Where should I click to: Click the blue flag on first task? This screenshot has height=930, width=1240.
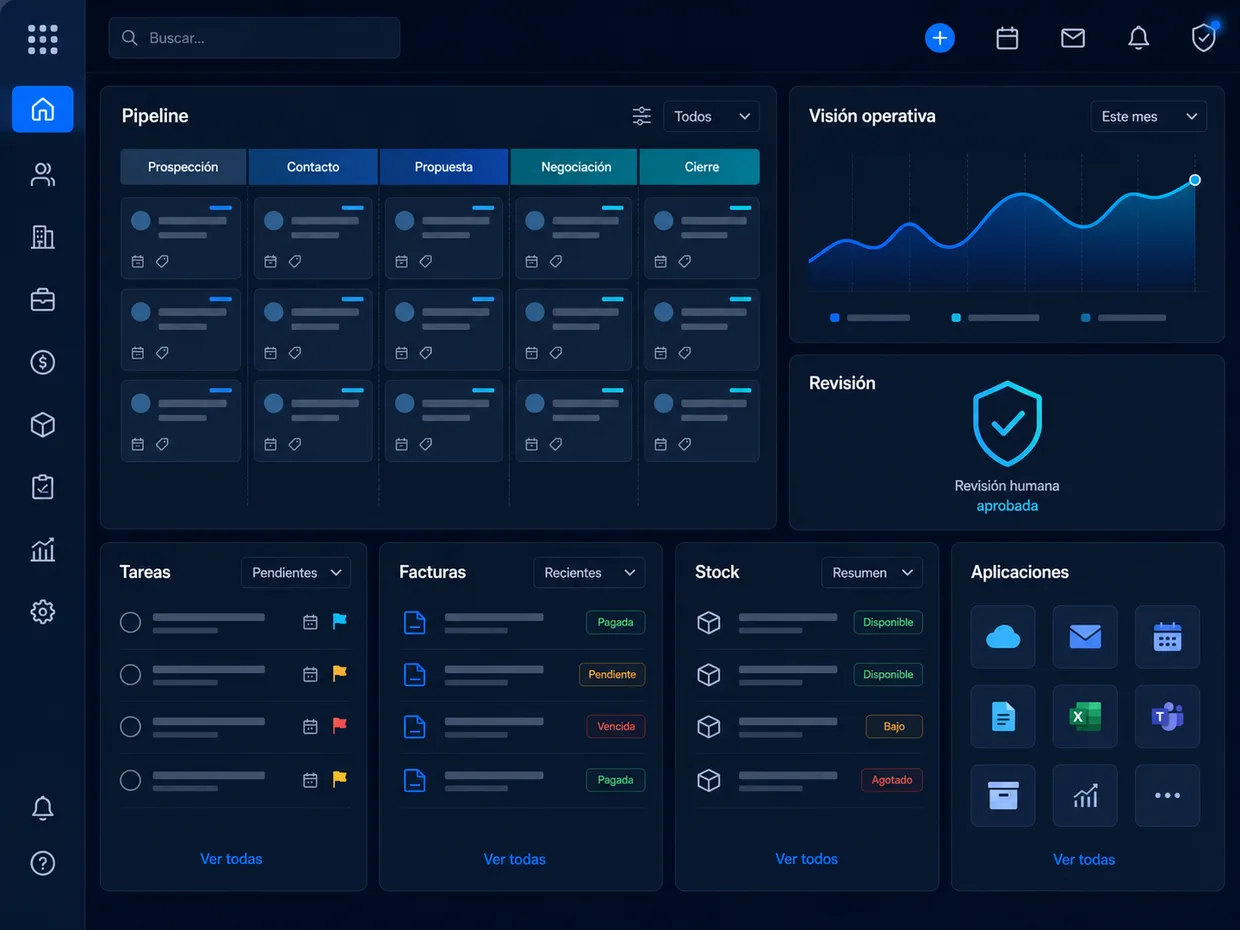click(x=339, y=621)
